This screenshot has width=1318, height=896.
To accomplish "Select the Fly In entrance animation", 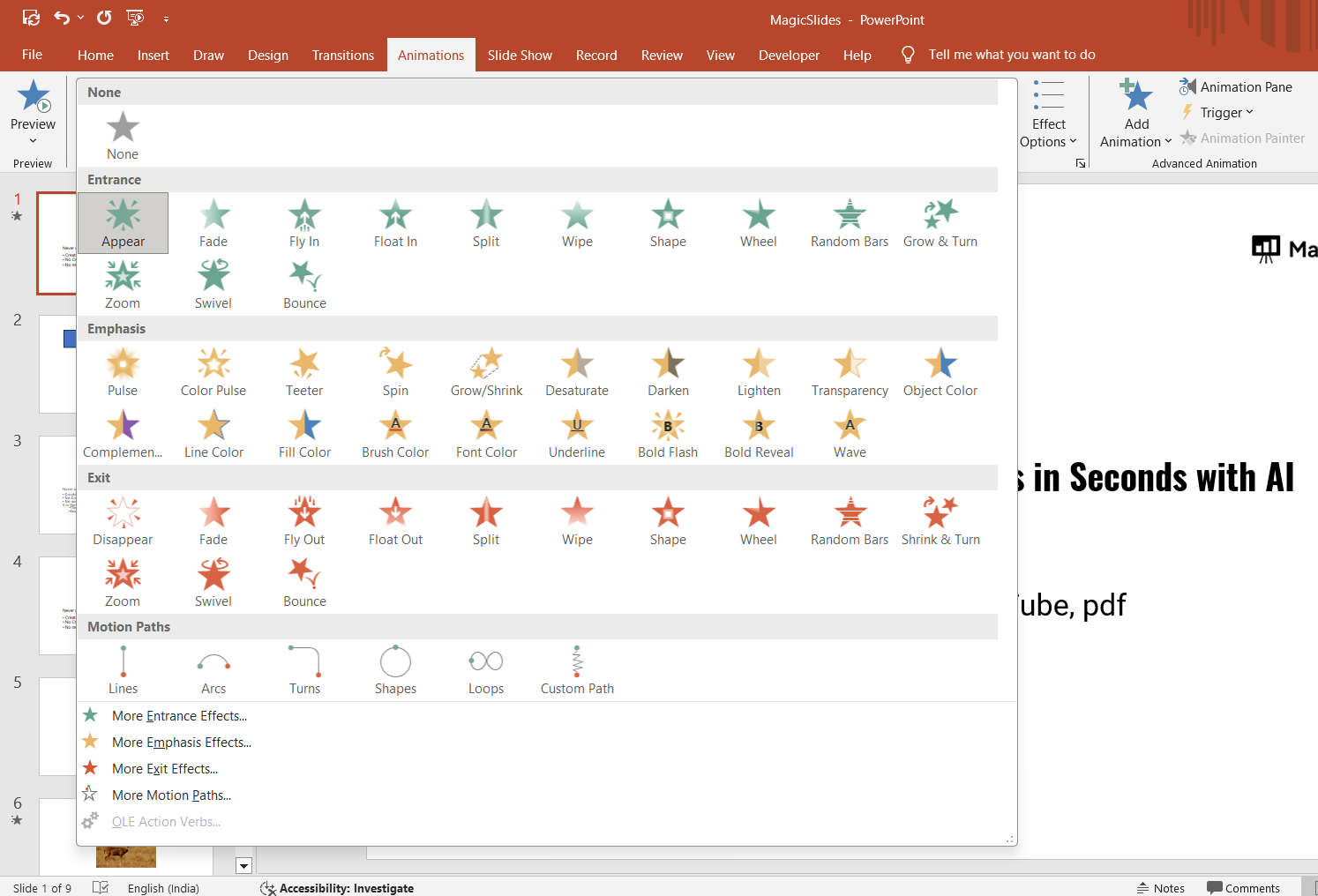I will 304,223.
